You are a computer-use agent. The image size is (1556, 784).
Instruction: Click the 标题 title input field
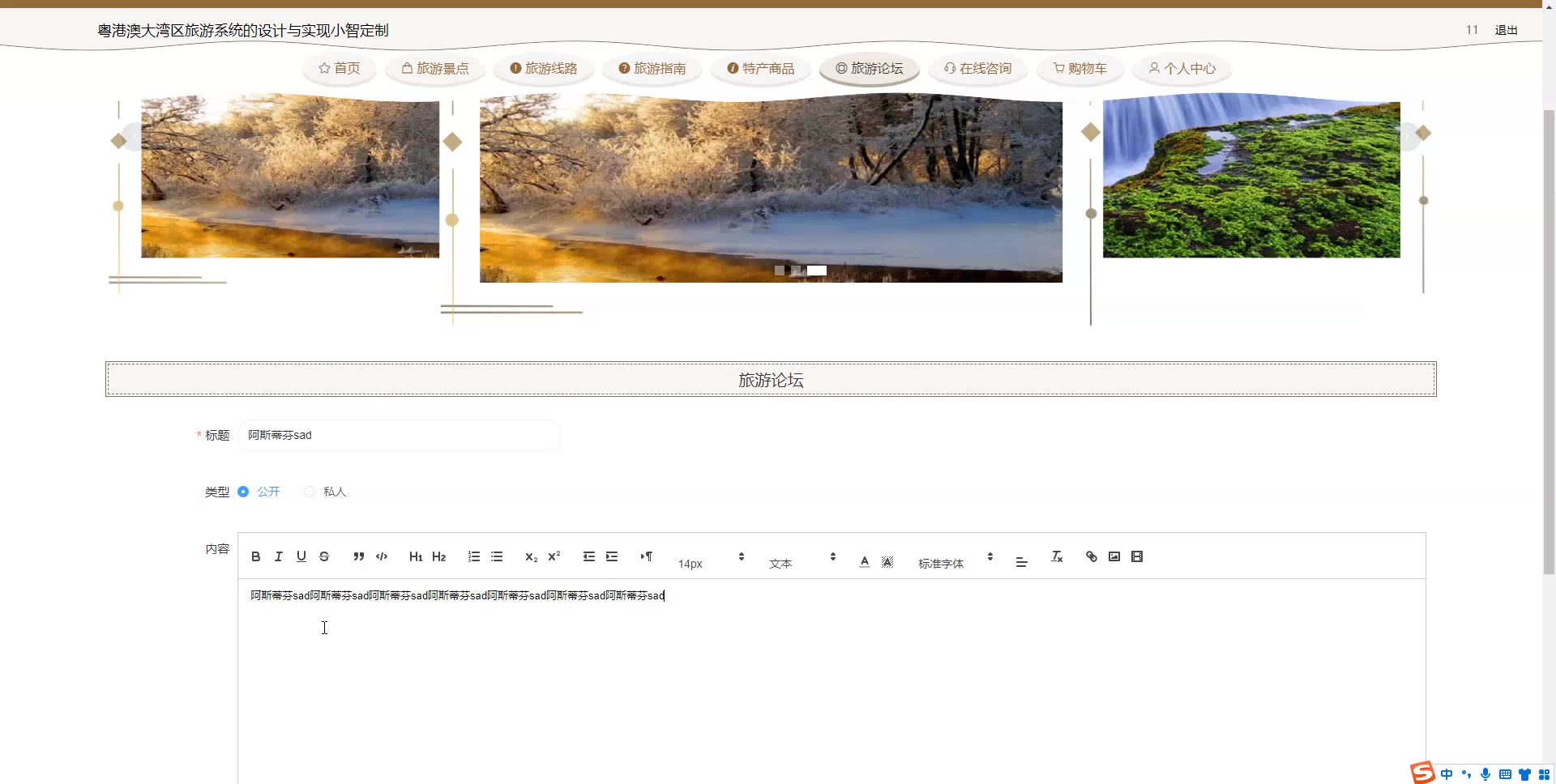[x=399, y=435]
